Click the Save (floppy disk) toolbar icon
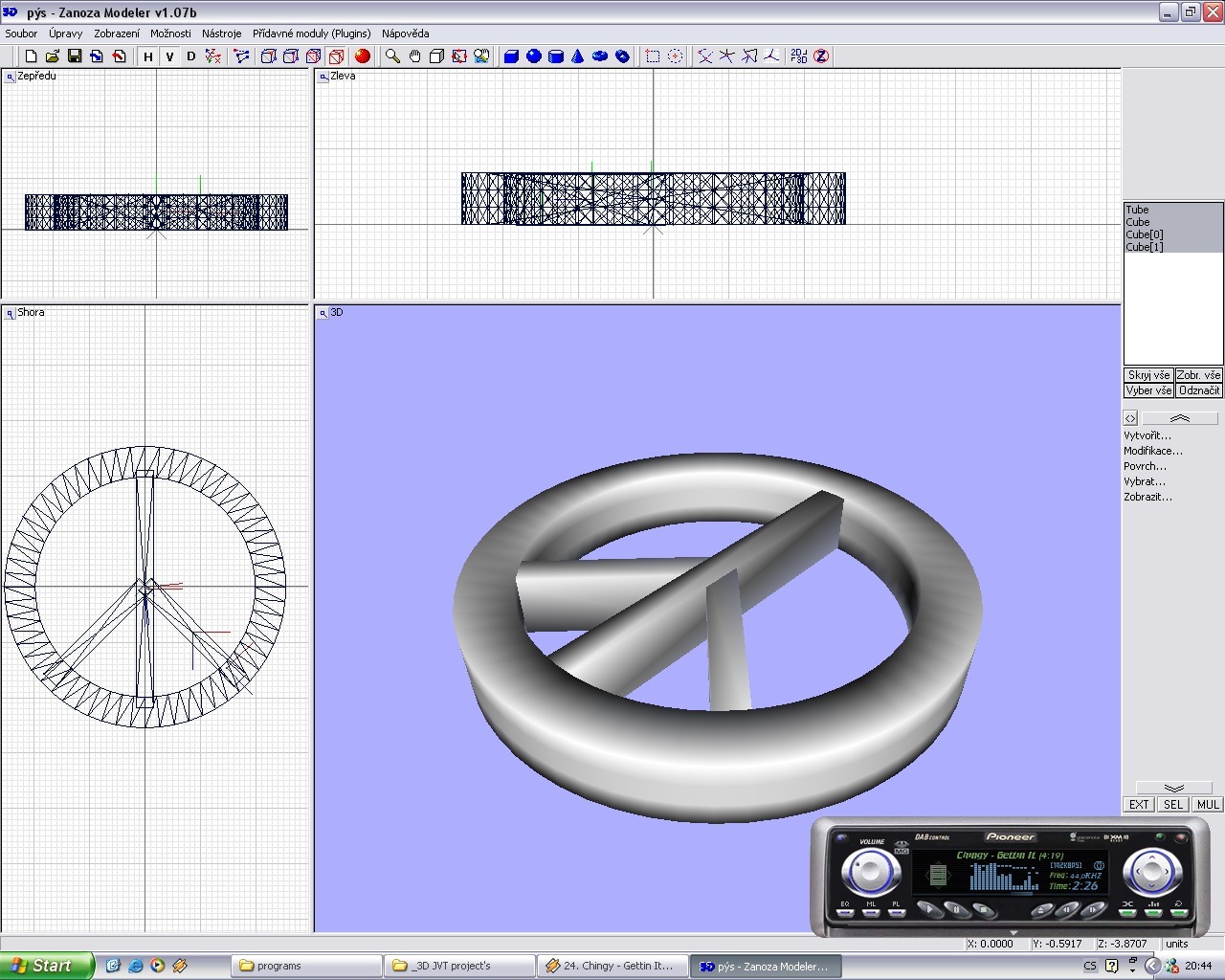 pyautogui.click(x=74, y=56)
